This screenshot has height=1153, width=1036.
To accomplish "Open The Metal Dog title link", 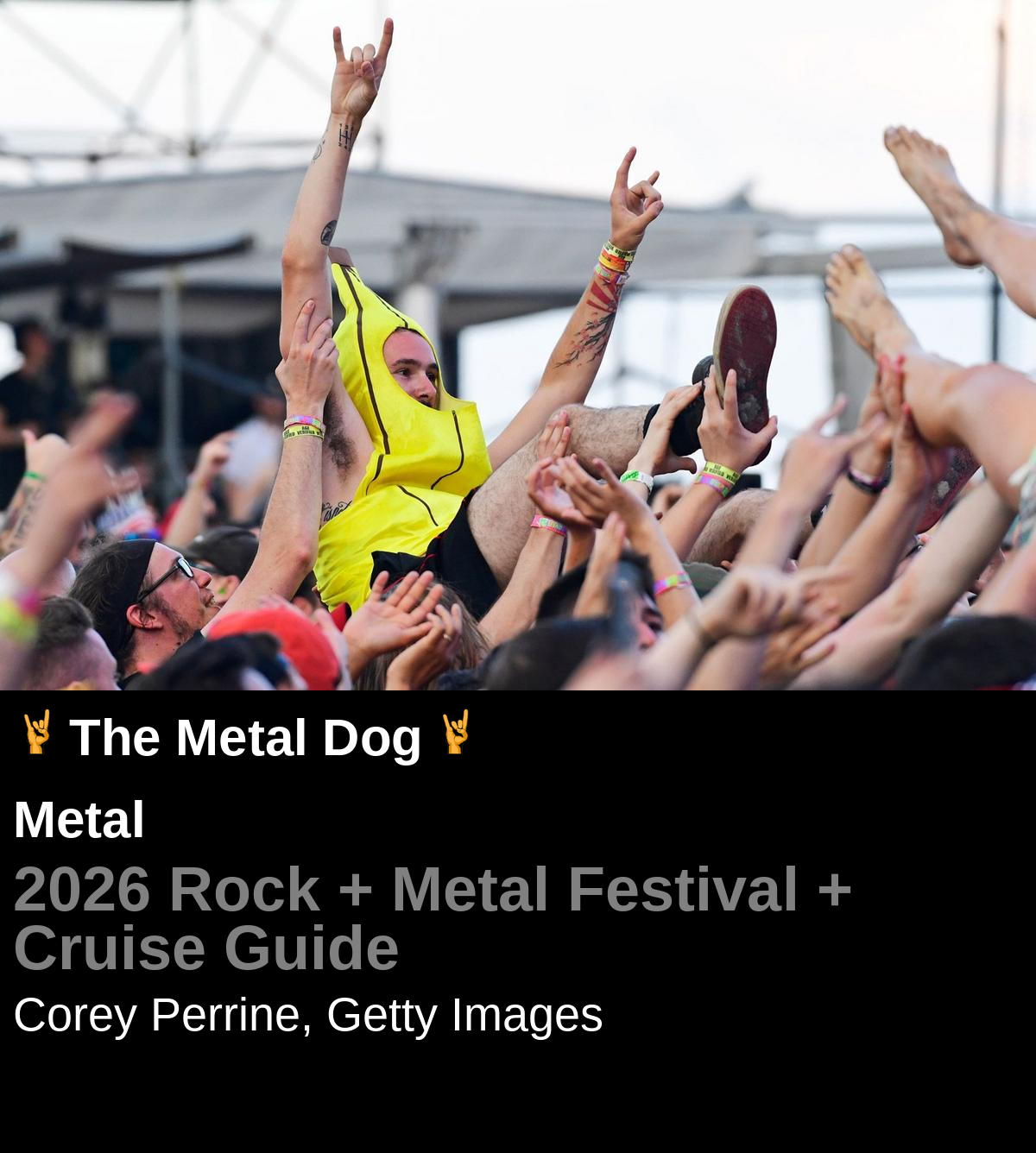I will [245, 738].
